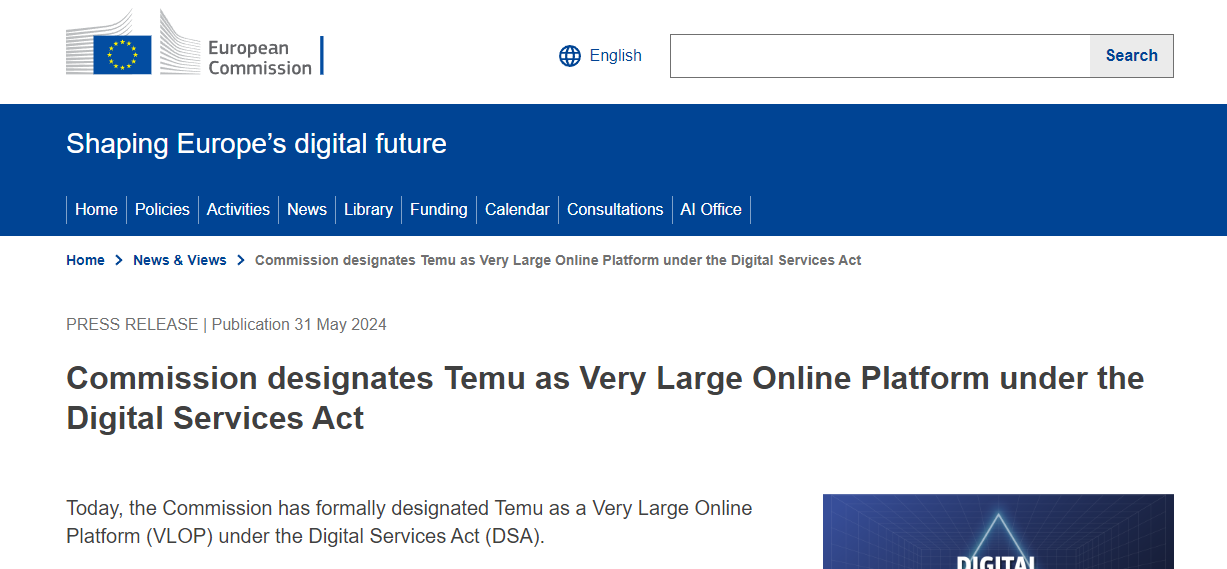Click the first breadcrumb chevron after Home
This screenshot has height=569, width=1227.
tap(119, 260)
